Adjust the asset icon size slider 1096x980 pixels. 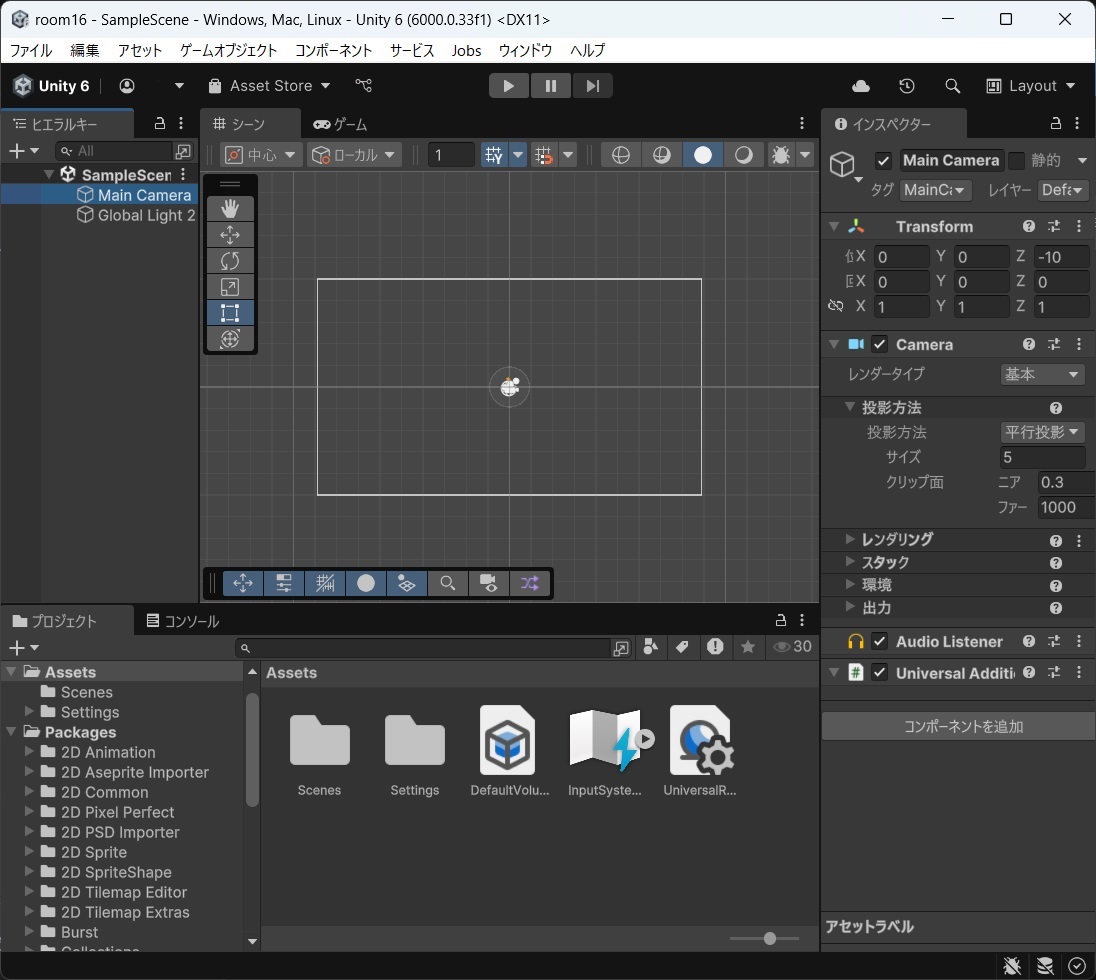coord(769,938)
